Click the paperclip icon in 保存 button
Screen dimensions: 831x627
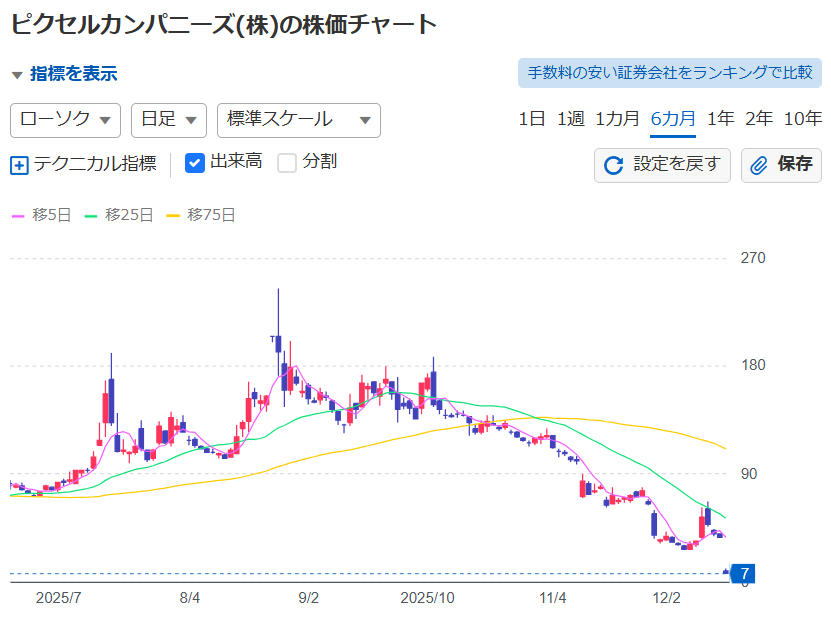pyautogui.click(x=759, y=165)
